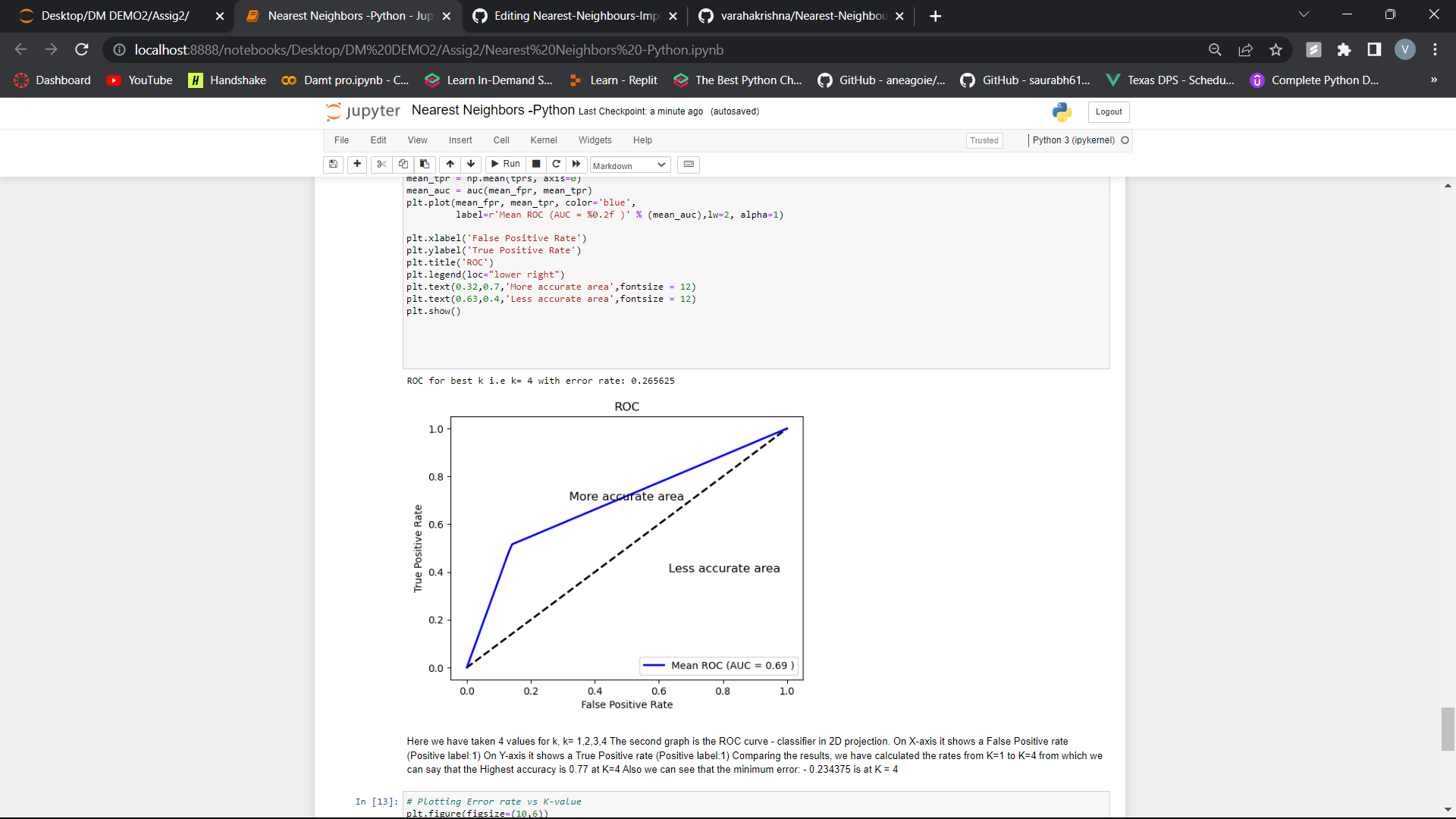
Task: Move the selected cell up
Action: (450, 164)
